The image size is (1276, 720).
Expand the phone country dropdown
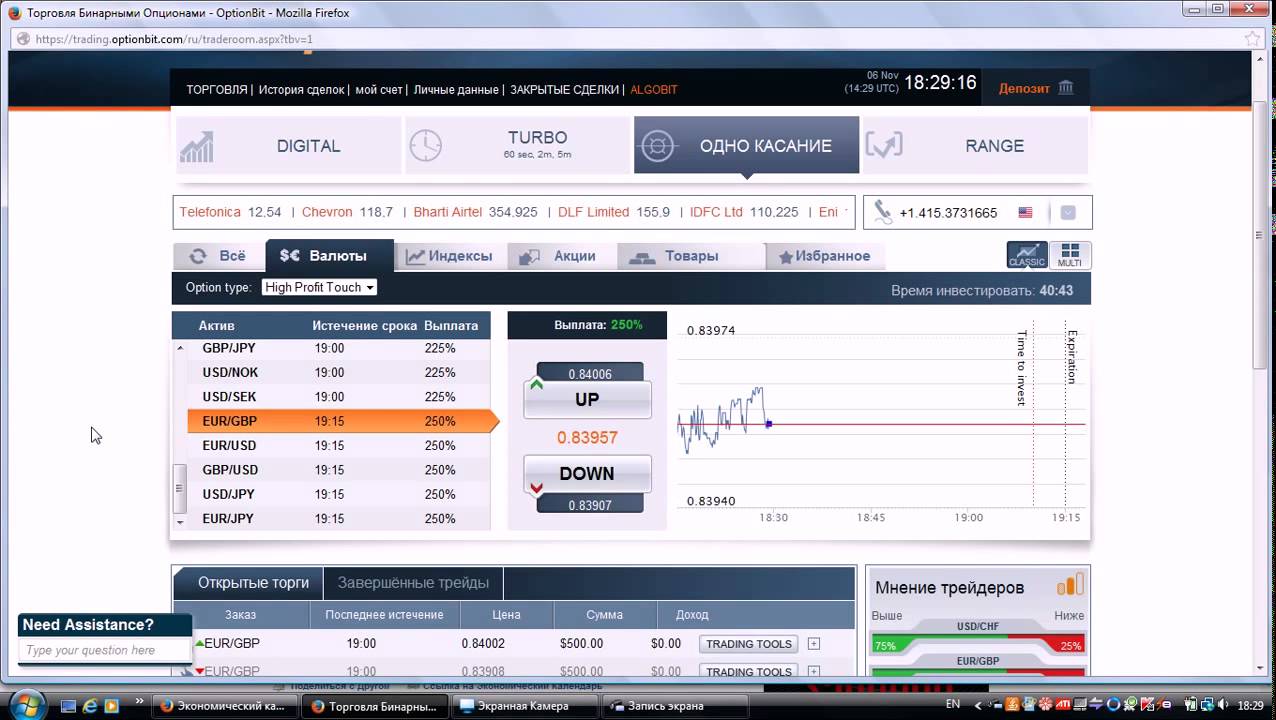[1067, 213]
